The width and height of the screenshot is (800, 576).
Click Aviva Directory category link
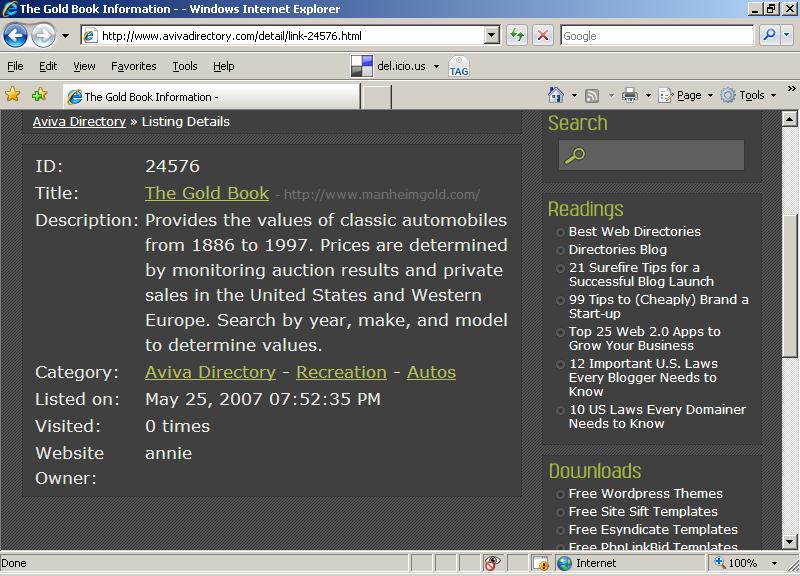(210, 372)
